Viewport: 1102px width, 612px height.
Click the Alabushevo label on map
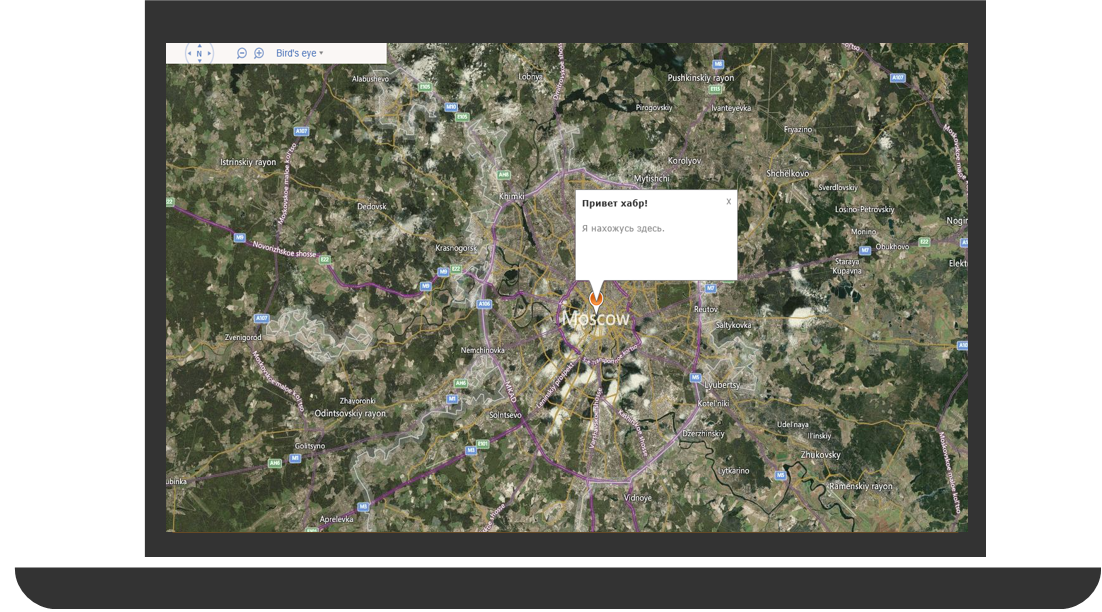click(370, 79)
